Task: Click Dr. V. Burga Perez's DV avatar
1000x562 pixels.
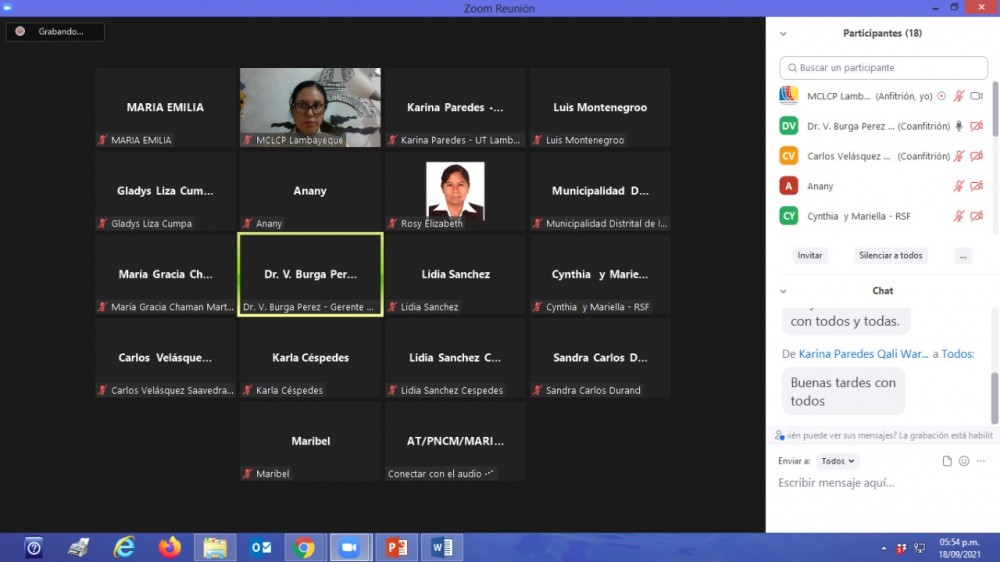Action: click(x=789, y=126)
